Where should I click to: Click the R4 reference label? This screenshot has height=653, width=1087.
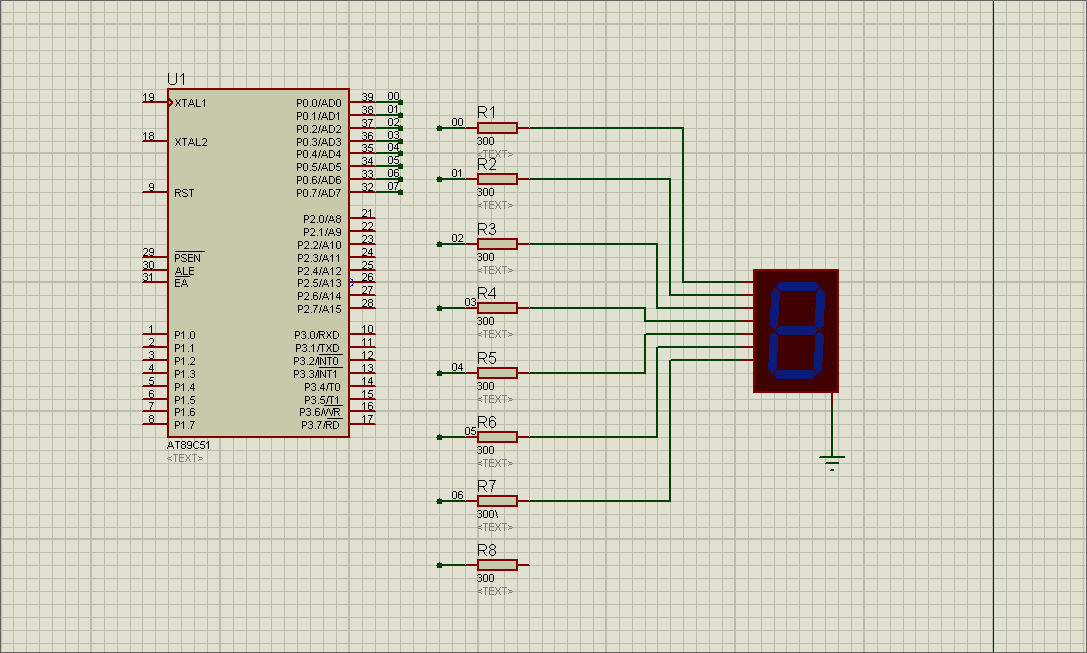(487, 293)
